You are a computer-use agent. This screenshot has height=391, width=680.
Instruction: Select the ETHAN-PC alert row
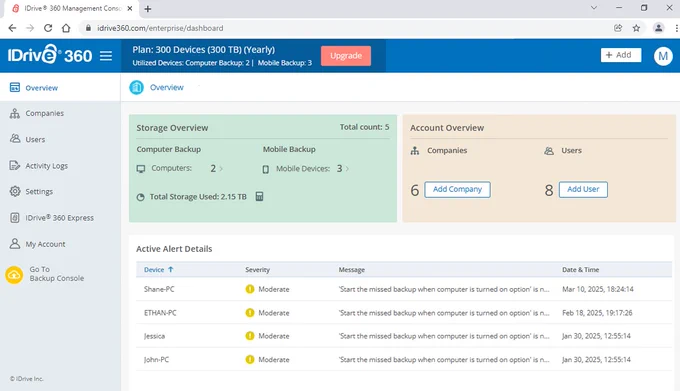pyautogui.click(x=404, y=313)
